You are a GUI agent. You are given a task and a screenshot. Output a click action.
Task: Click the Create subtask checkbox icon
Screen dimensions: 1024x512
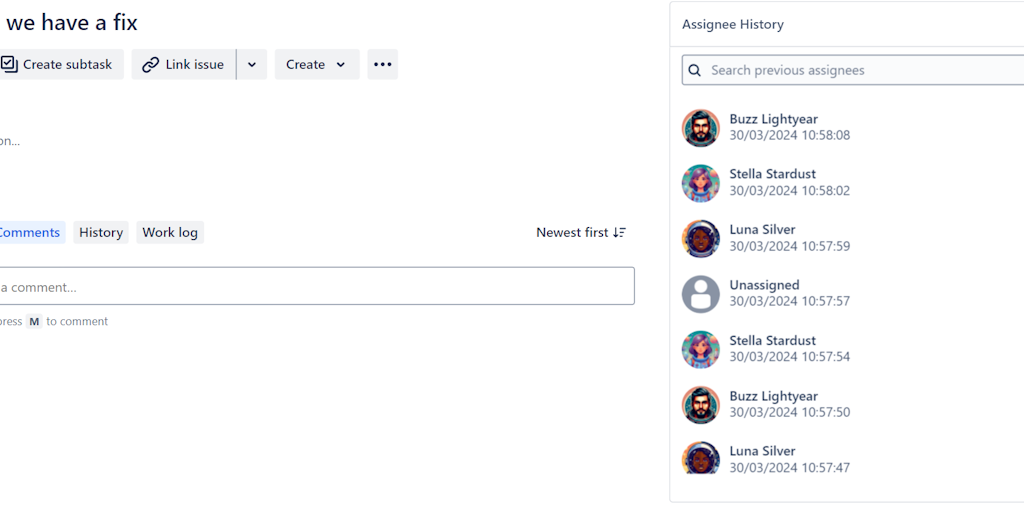[9, 64]
